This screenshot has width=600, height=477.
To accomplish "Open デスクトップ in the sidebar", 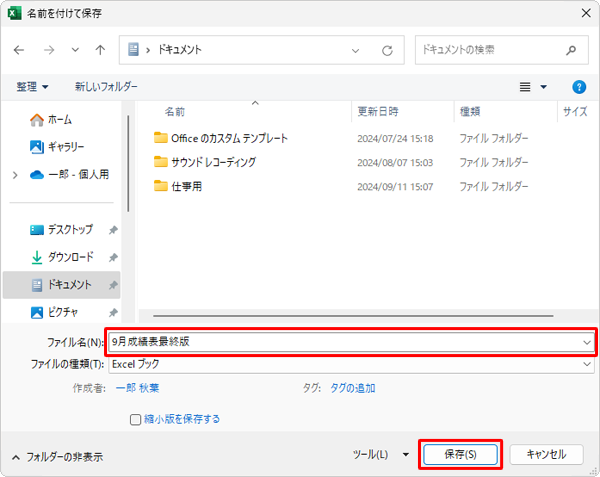I will coord(61,230).
